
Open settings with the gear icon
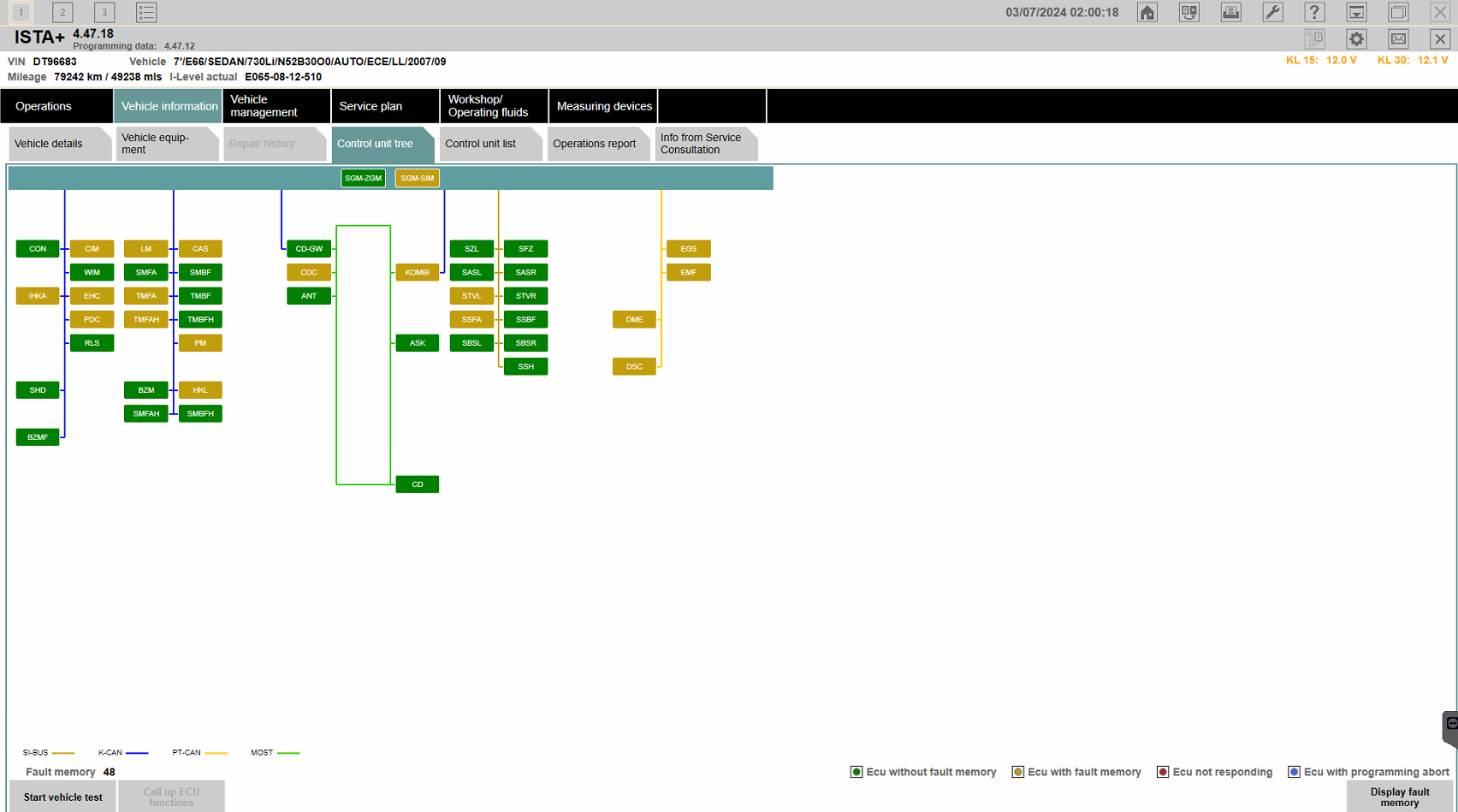tap(1356, 39)
